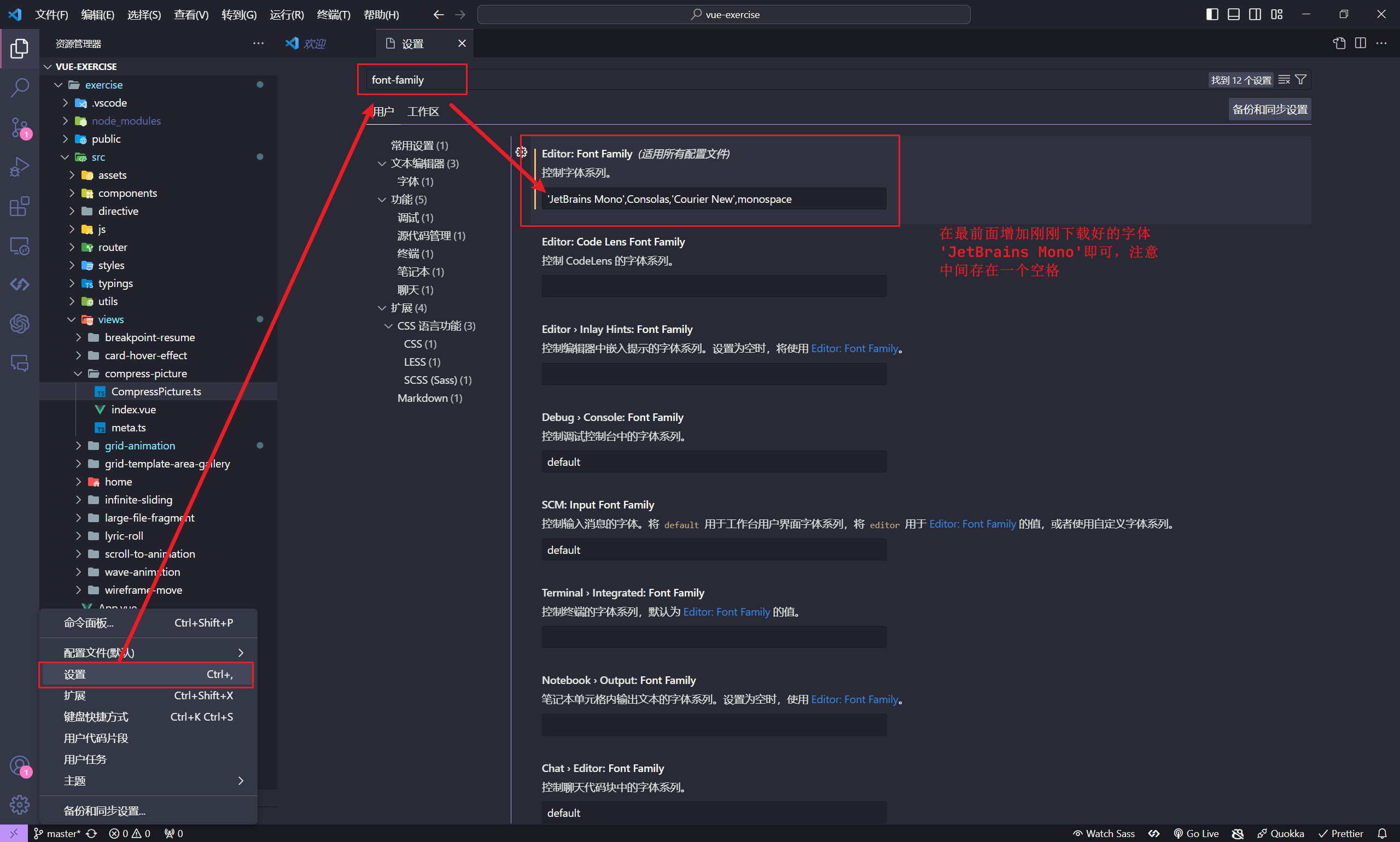Expand the node_modules folder
Viewport: 1400px width, 842px height.
(x=65, y=121)
